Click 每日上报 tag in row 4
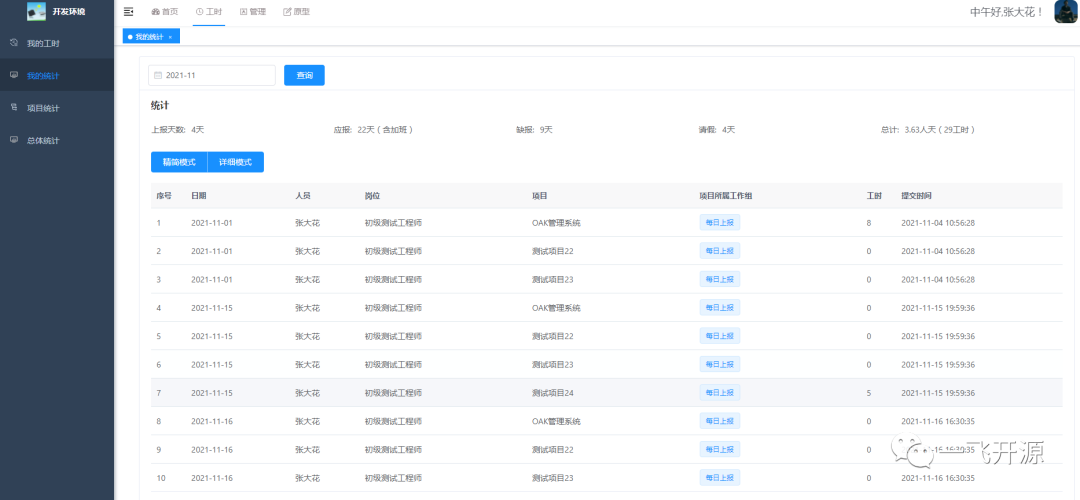Screen dimensions: 1080x500 coord(720,307)
